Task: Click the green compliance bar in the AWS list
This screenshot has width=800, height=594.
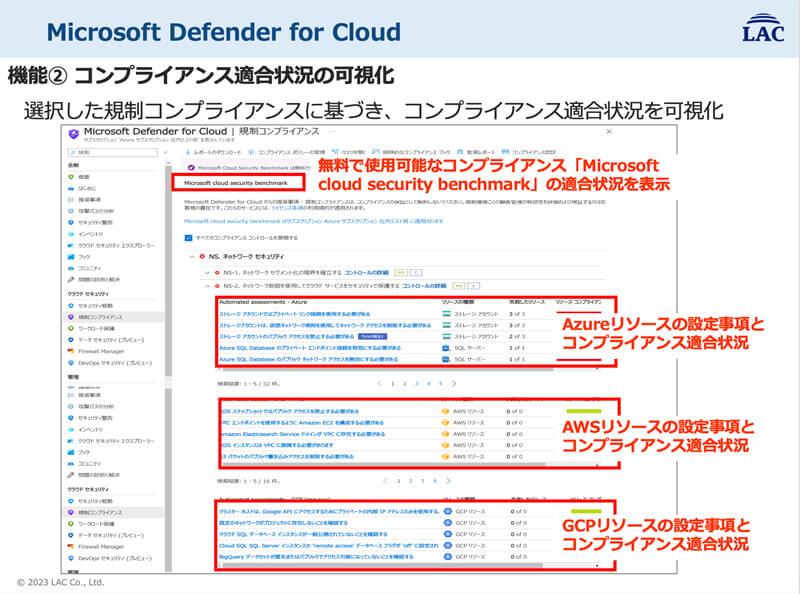Action: click(x=584, y=411)
